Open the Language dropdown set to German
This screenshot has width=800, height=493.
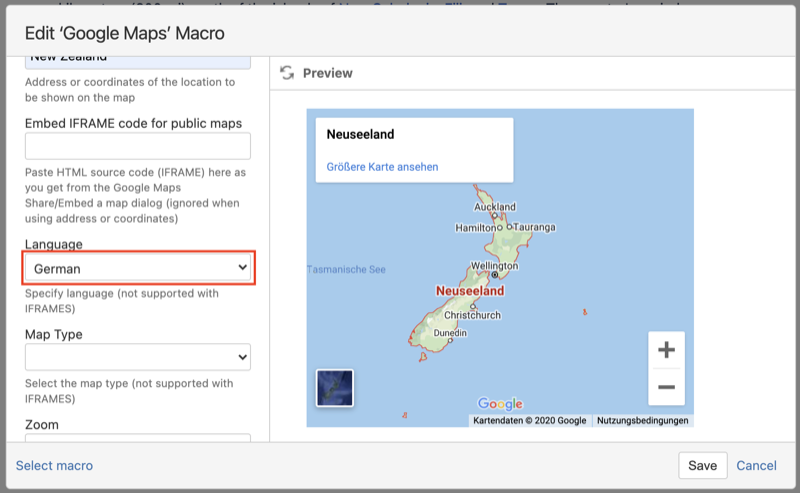click(139, 268)
